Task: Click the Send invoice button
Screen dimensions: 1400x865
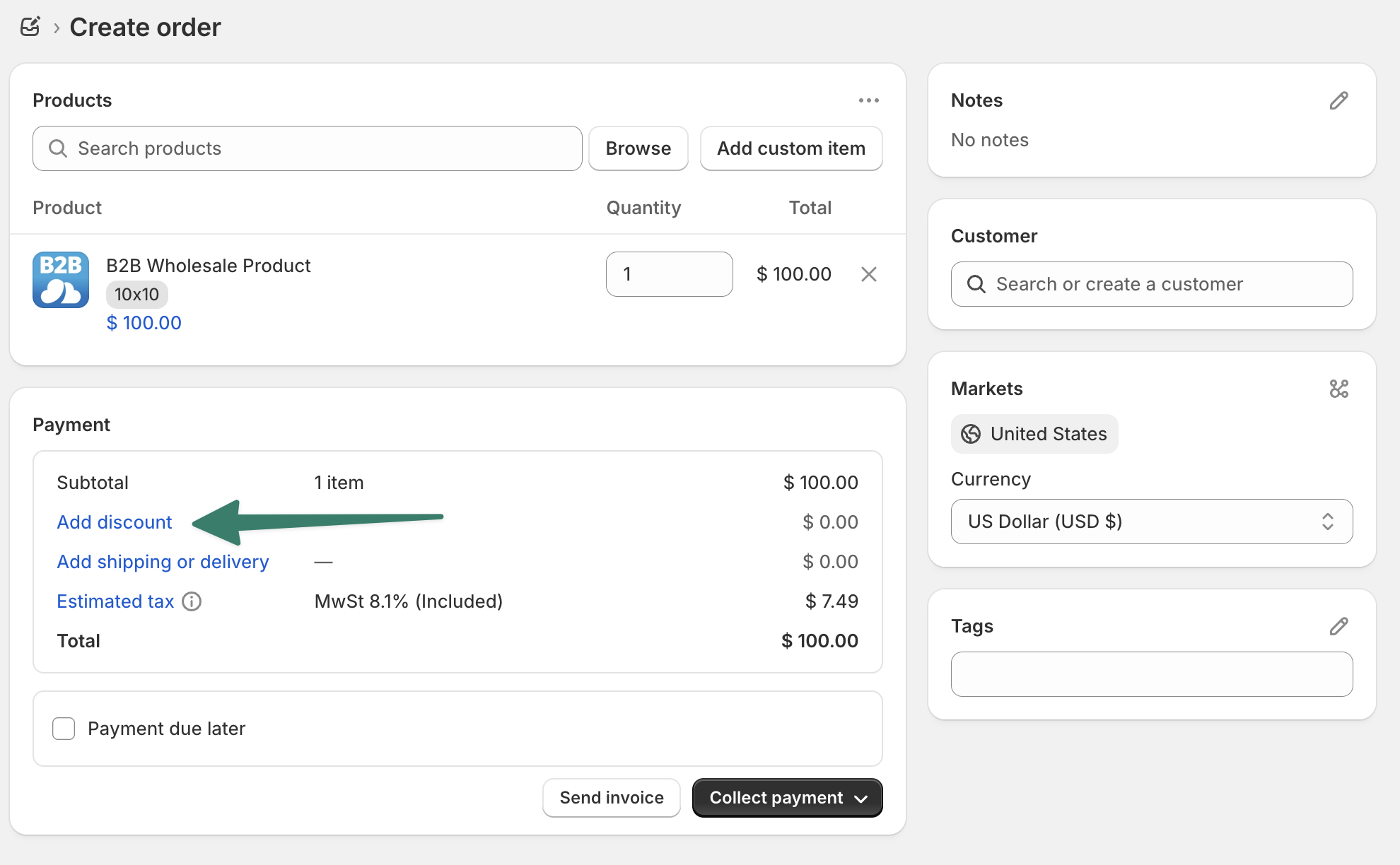Action: (x=611, y=798)
